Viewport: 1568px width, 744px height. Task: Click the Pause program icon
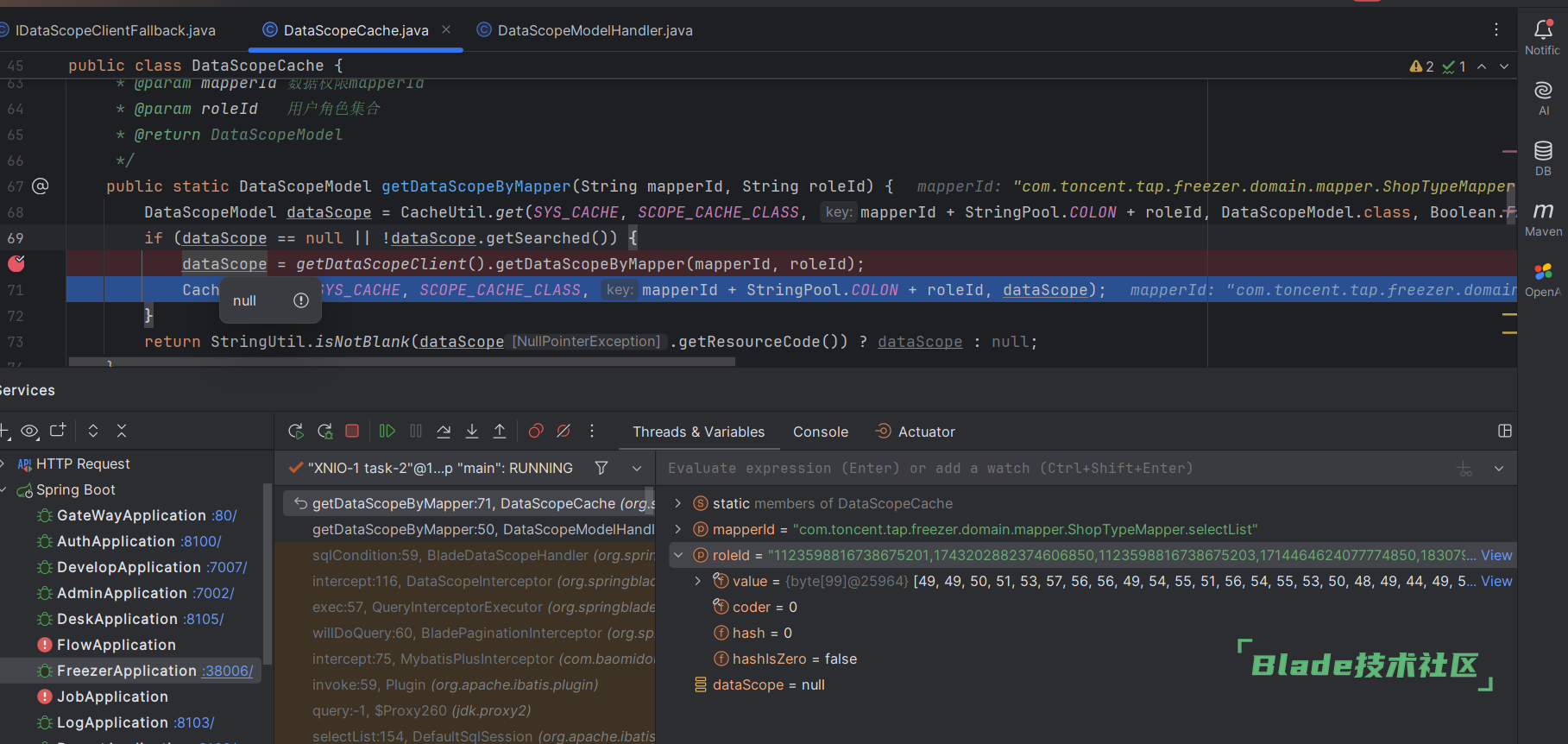click(416, 431)
